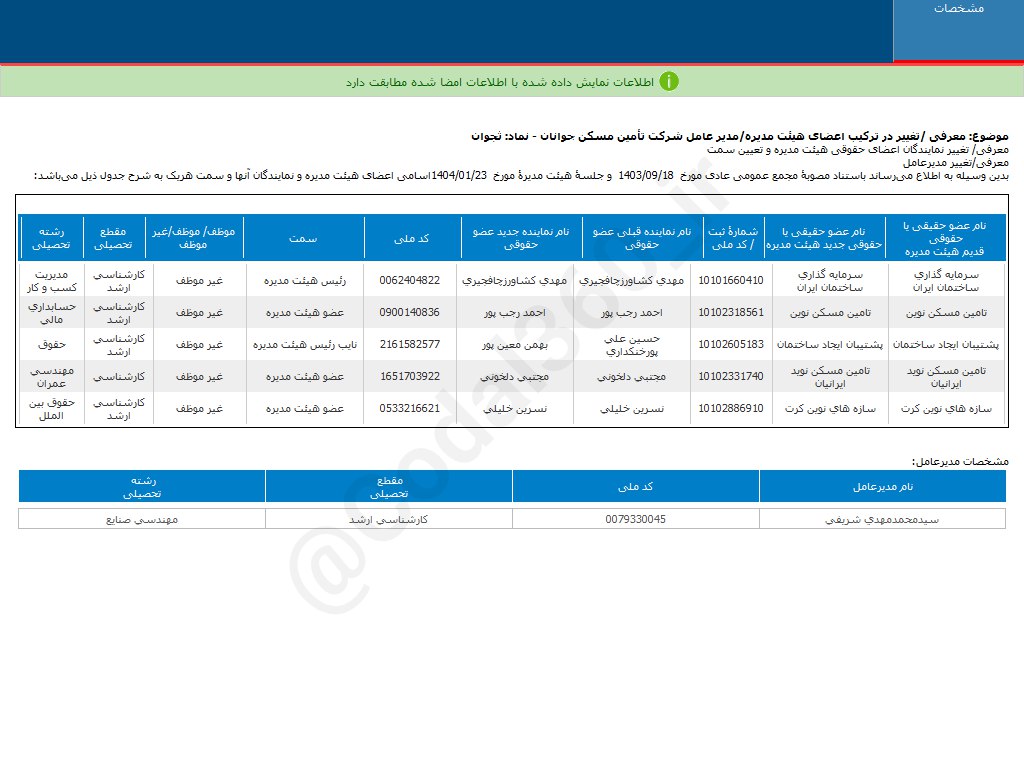
Task: Click the 'کد ملی' header in the CEO table
Action: pyautogui.click(x=635, y=487)
